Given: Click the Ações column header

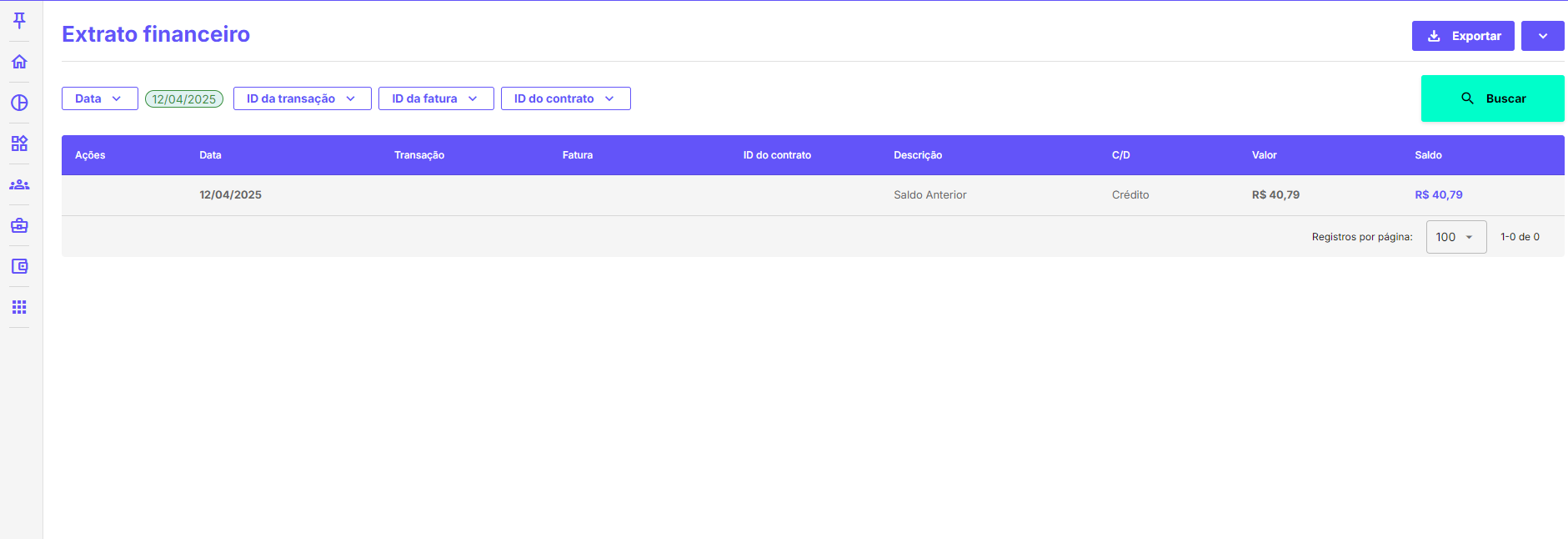Looking at the screenshot, I should click(x=90, y=155).
